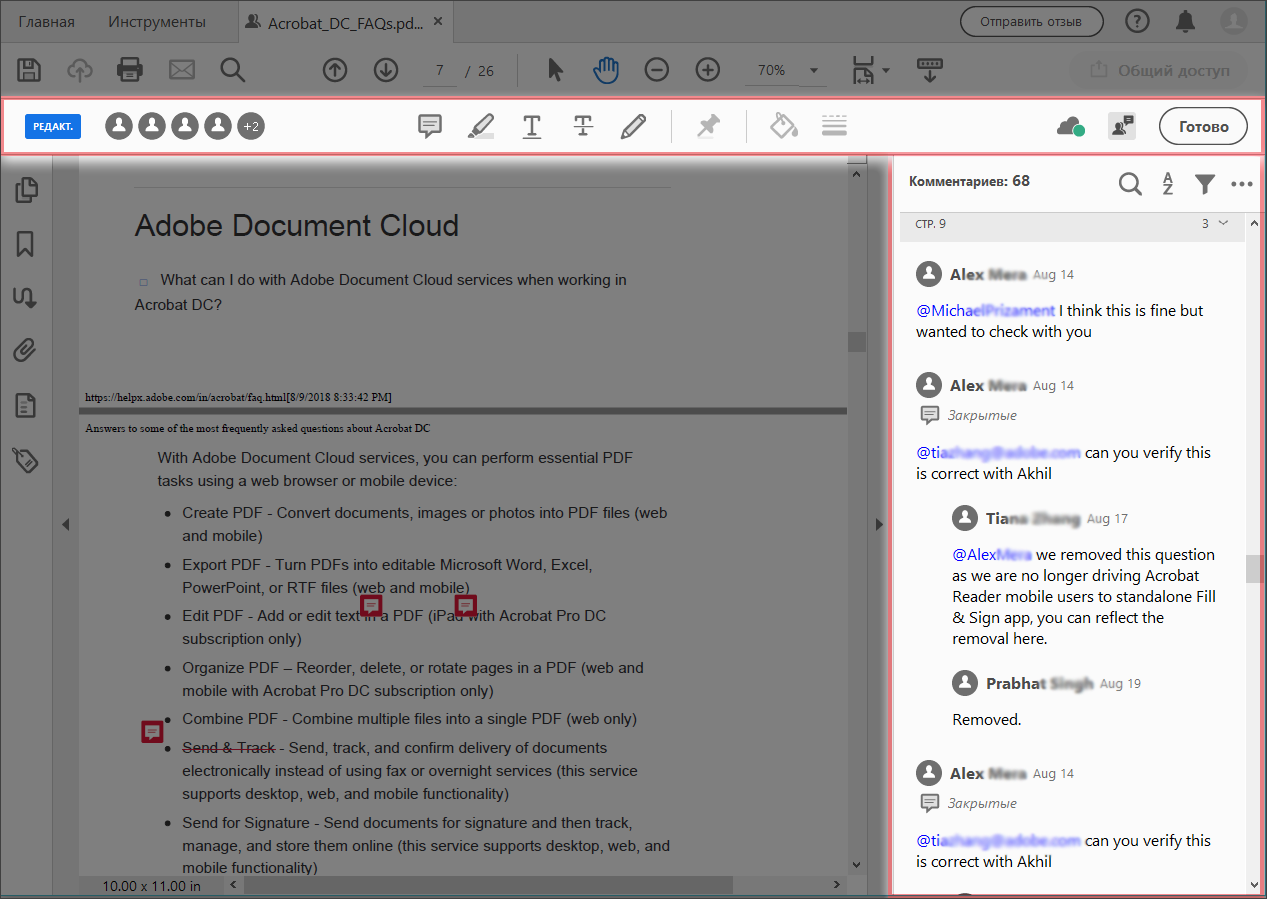Open the color fill bucket picker
Image resolution: width=1267 pixels, height=899 pixels.
click(x=784, y=126)
